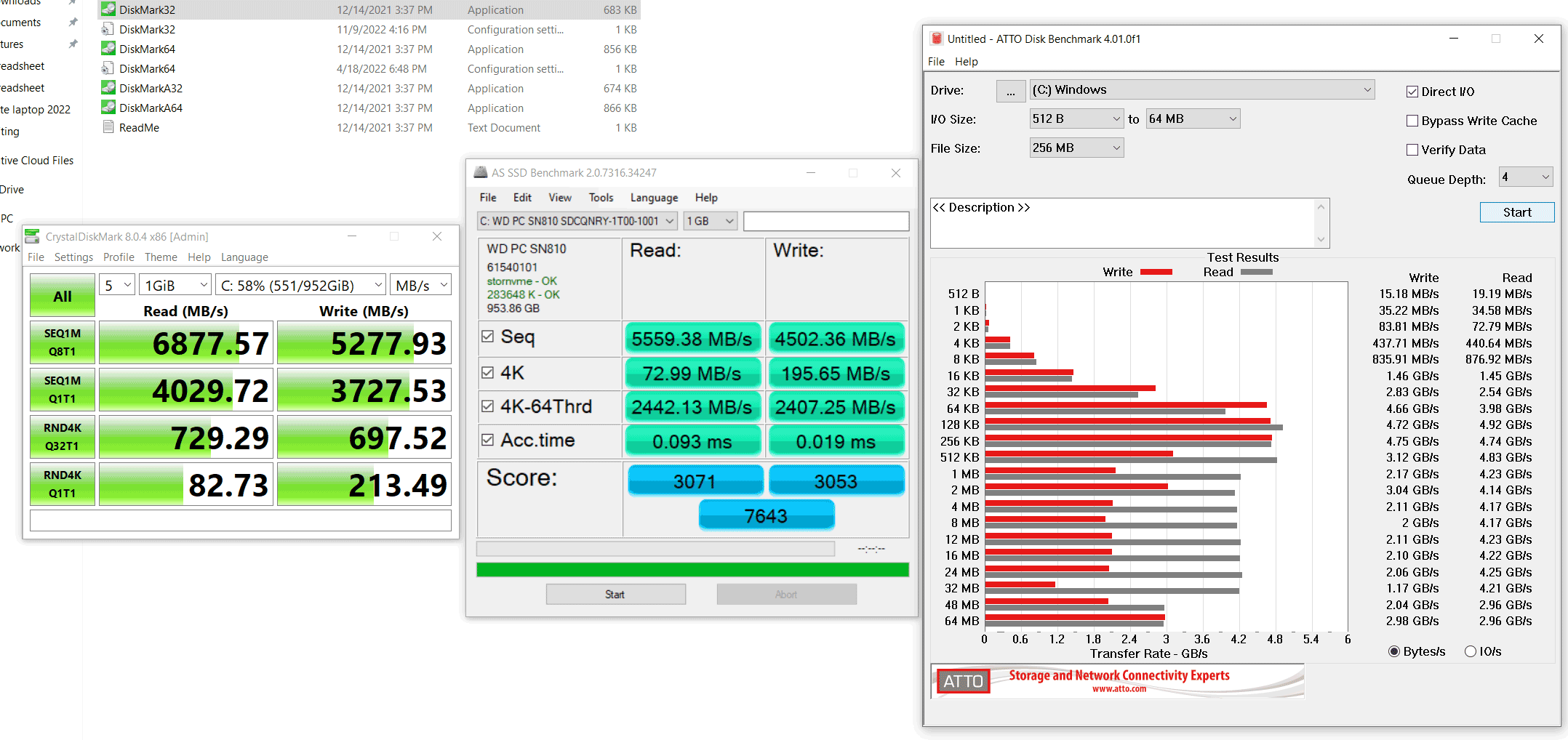1568x740 pixels.
Task: Click the ReadMe text document icon
Action: (108, 127)
